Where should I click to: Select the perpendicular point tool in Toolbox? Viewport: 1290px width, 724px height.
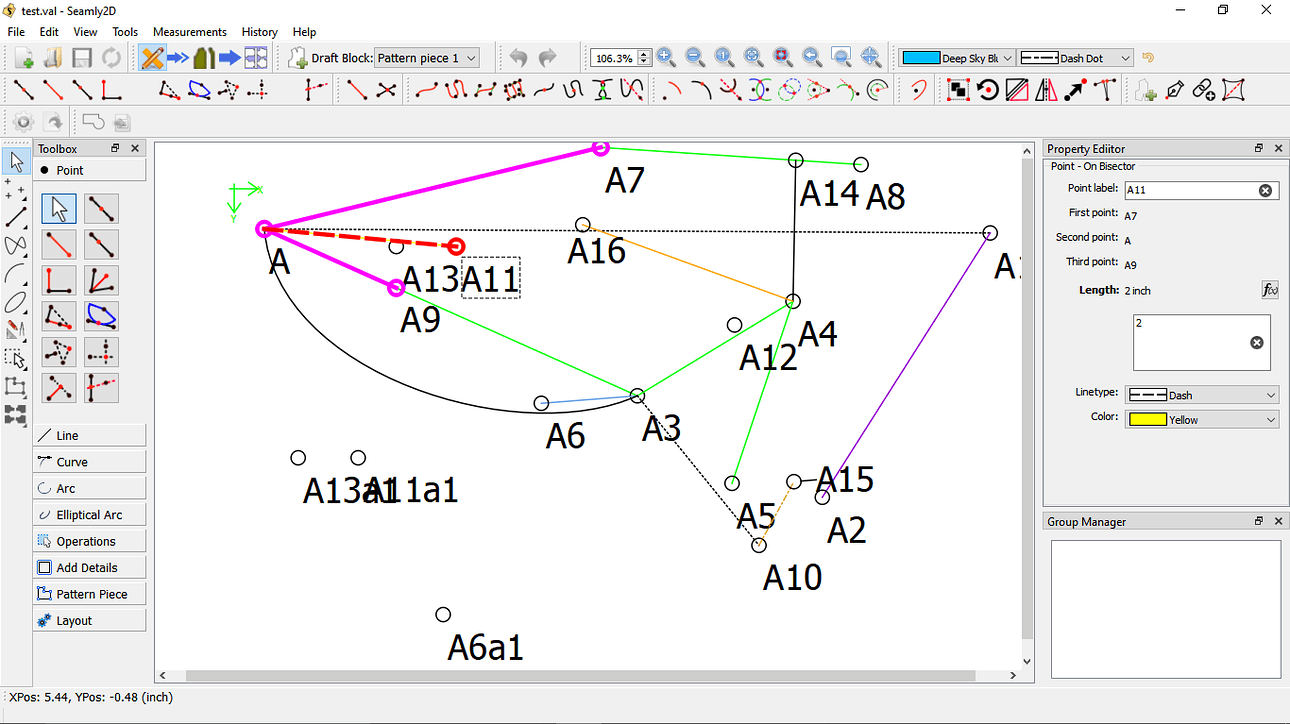point(58,280)
